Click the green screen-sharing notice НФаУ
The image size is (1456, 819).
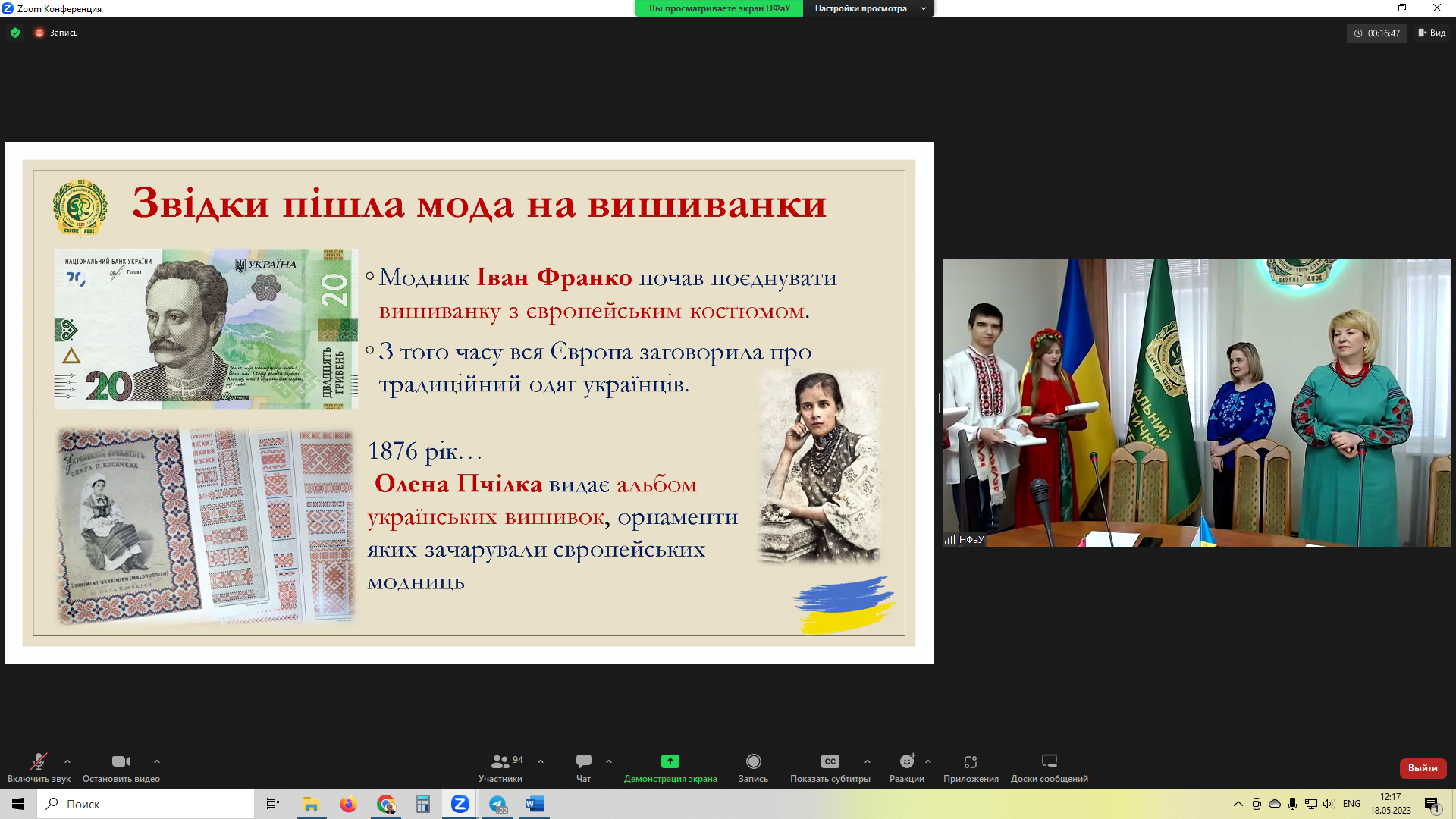pyautogui.click(x=719, y=8)
